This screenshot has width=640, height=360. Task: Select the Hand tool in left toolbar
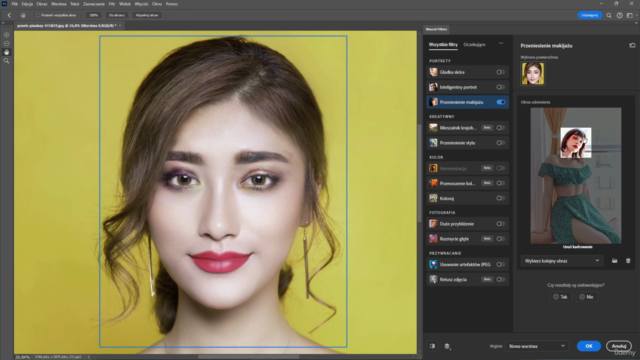(6, 52)
